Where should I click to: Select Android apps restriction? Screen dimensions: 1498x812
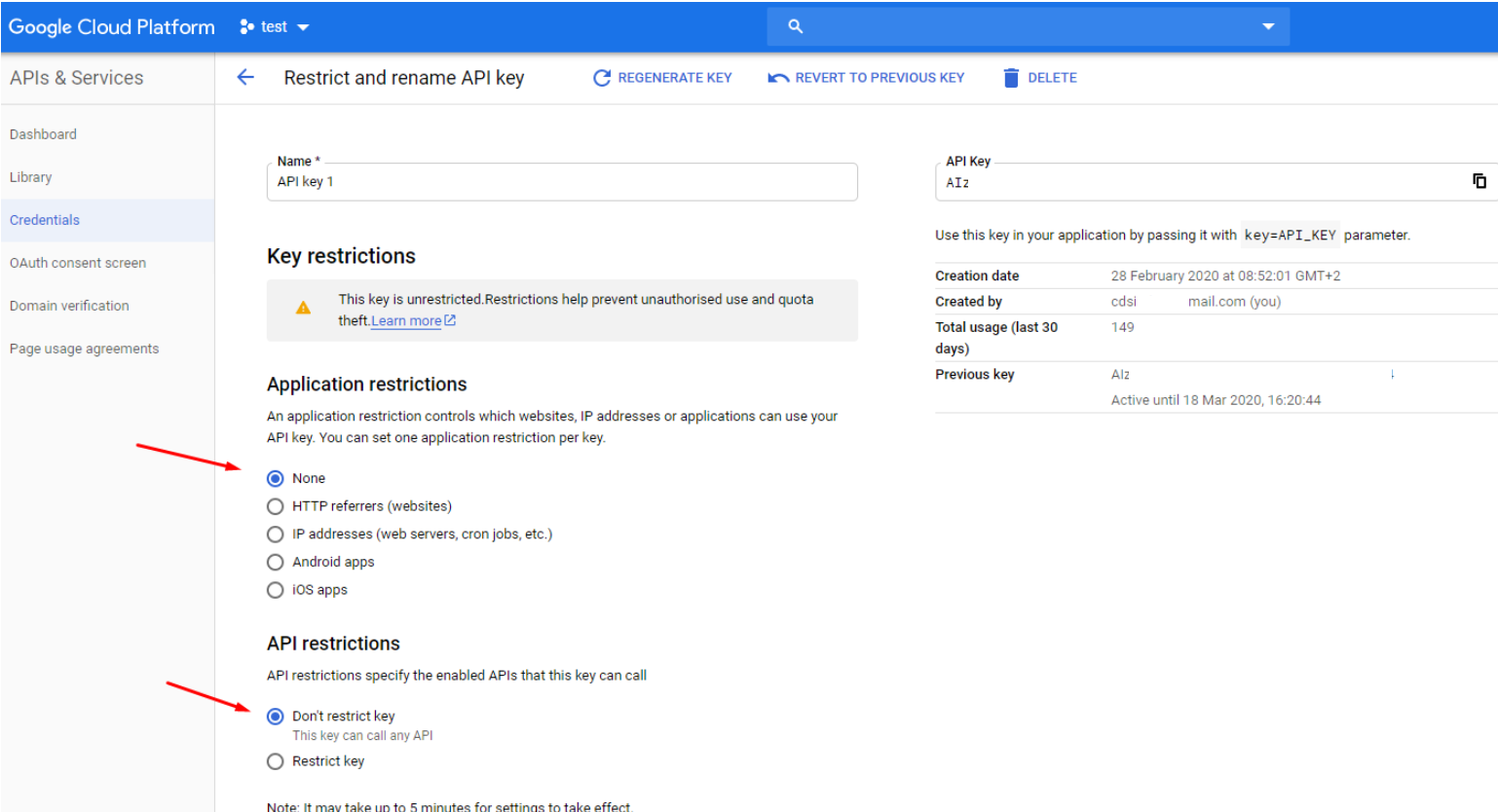coord(276,562)
